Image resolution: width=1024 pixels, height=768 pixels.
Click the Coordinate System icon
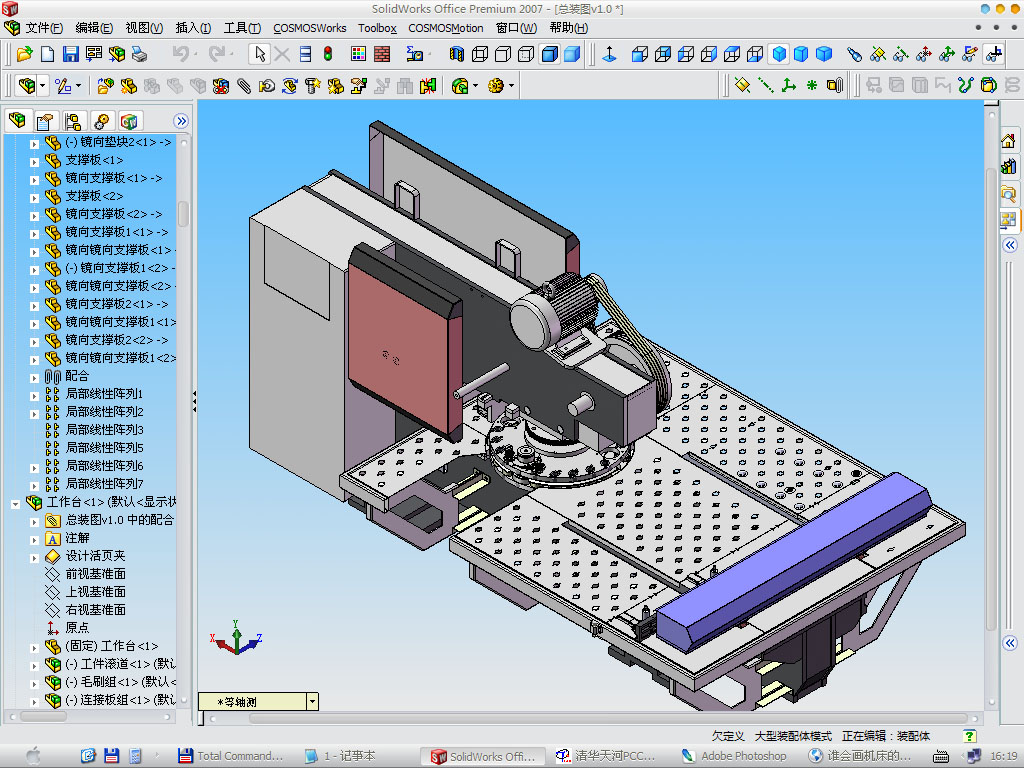(789, 85)
